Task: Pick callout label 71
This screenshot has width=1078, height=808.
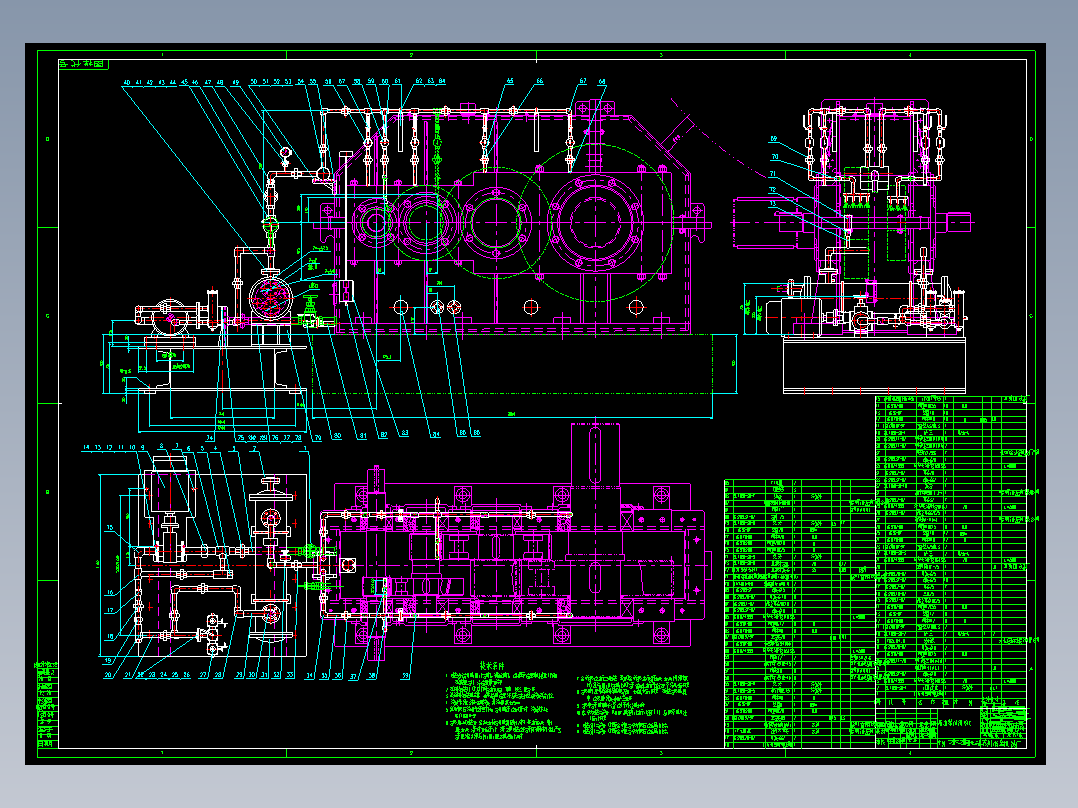Action: [773, 174]
